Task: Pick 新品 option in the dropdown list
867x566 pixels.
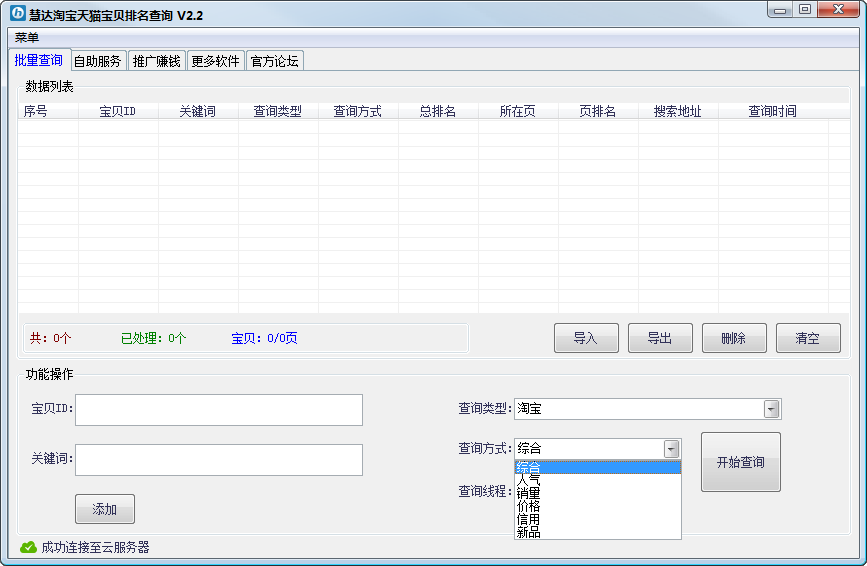Action: [x=529, y=532]
